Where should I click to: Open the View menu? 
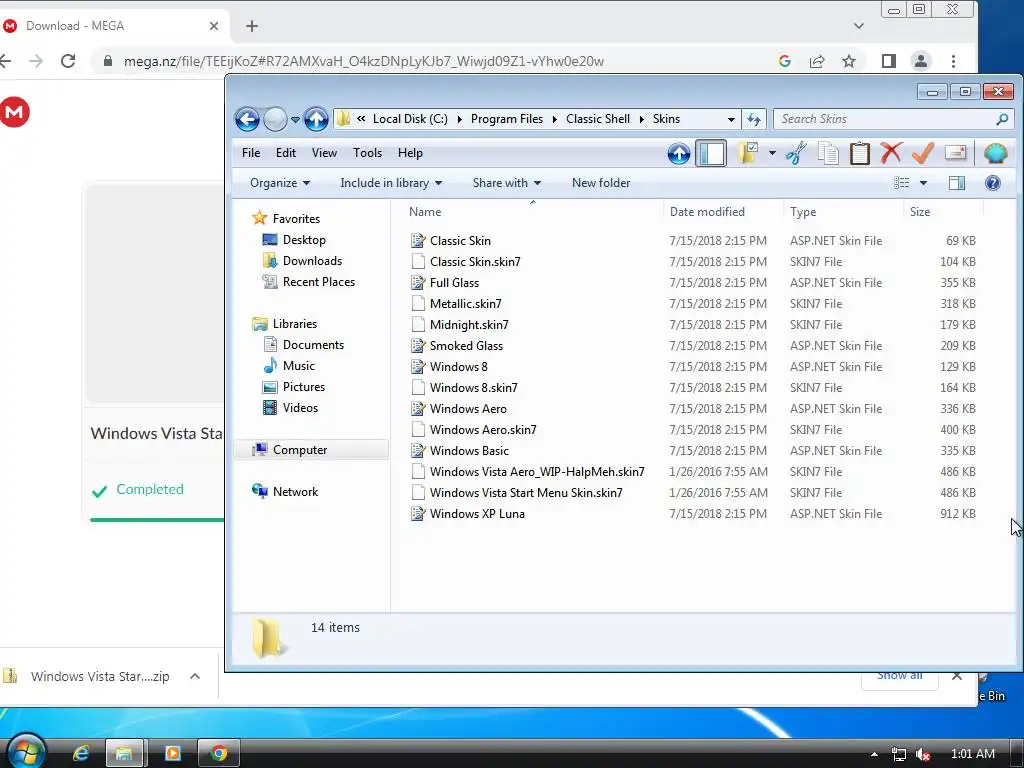[324, 153]
